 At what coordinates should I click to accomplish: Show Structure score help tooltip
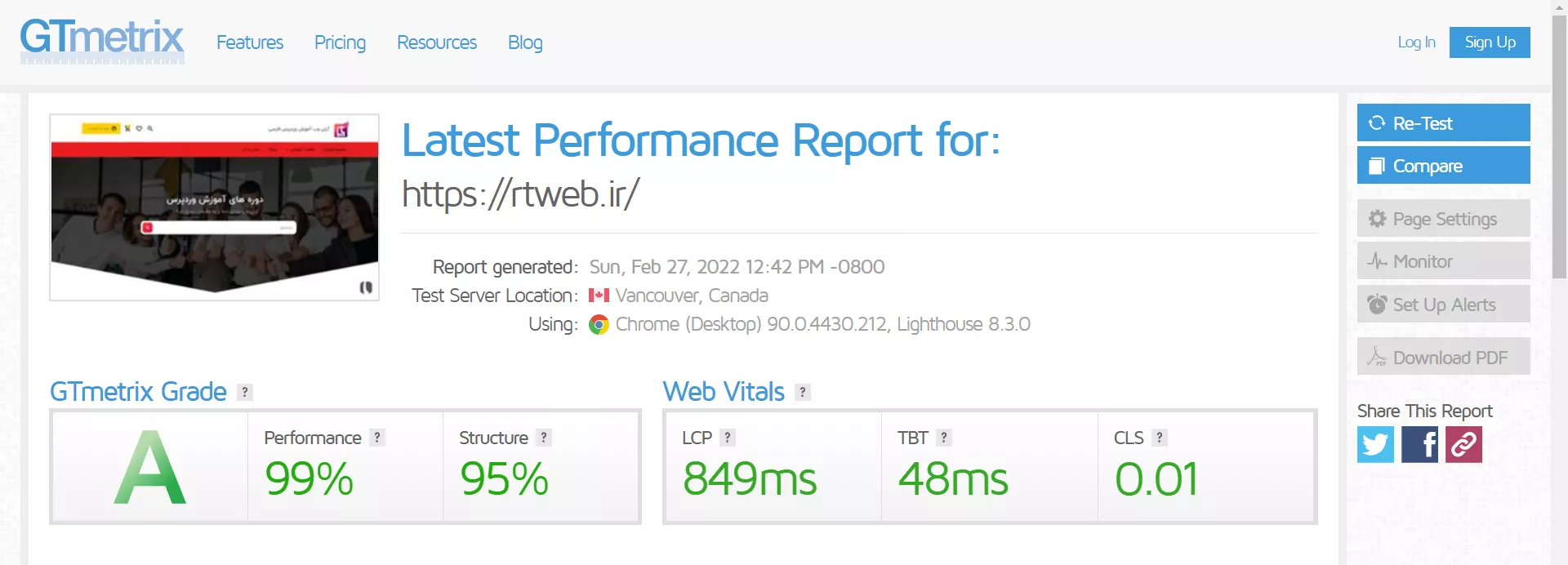click(543, 438)
